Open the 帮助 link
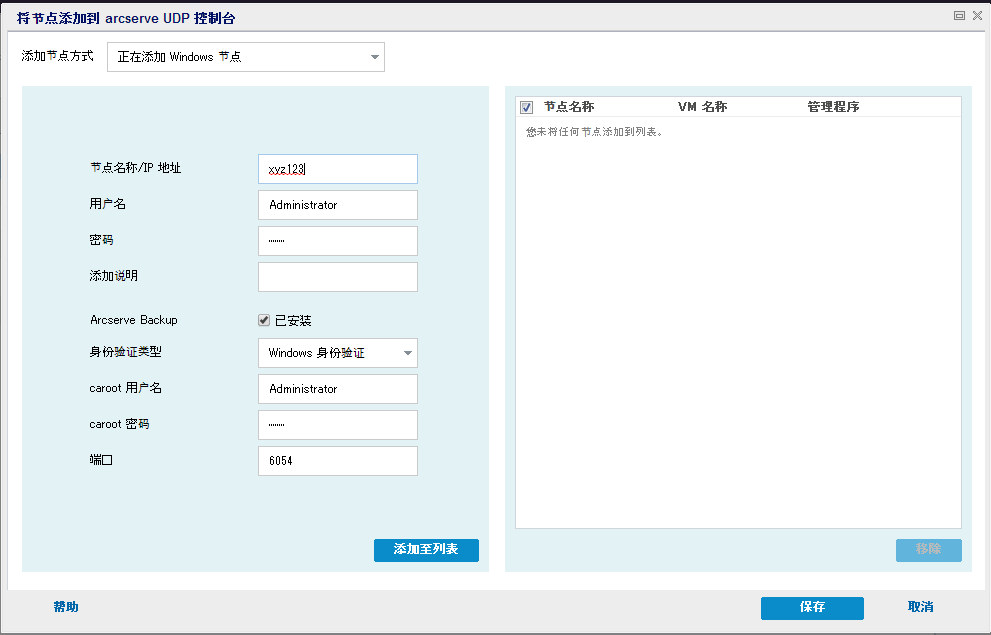The image size is (991, 635). [x=66, y=607]
